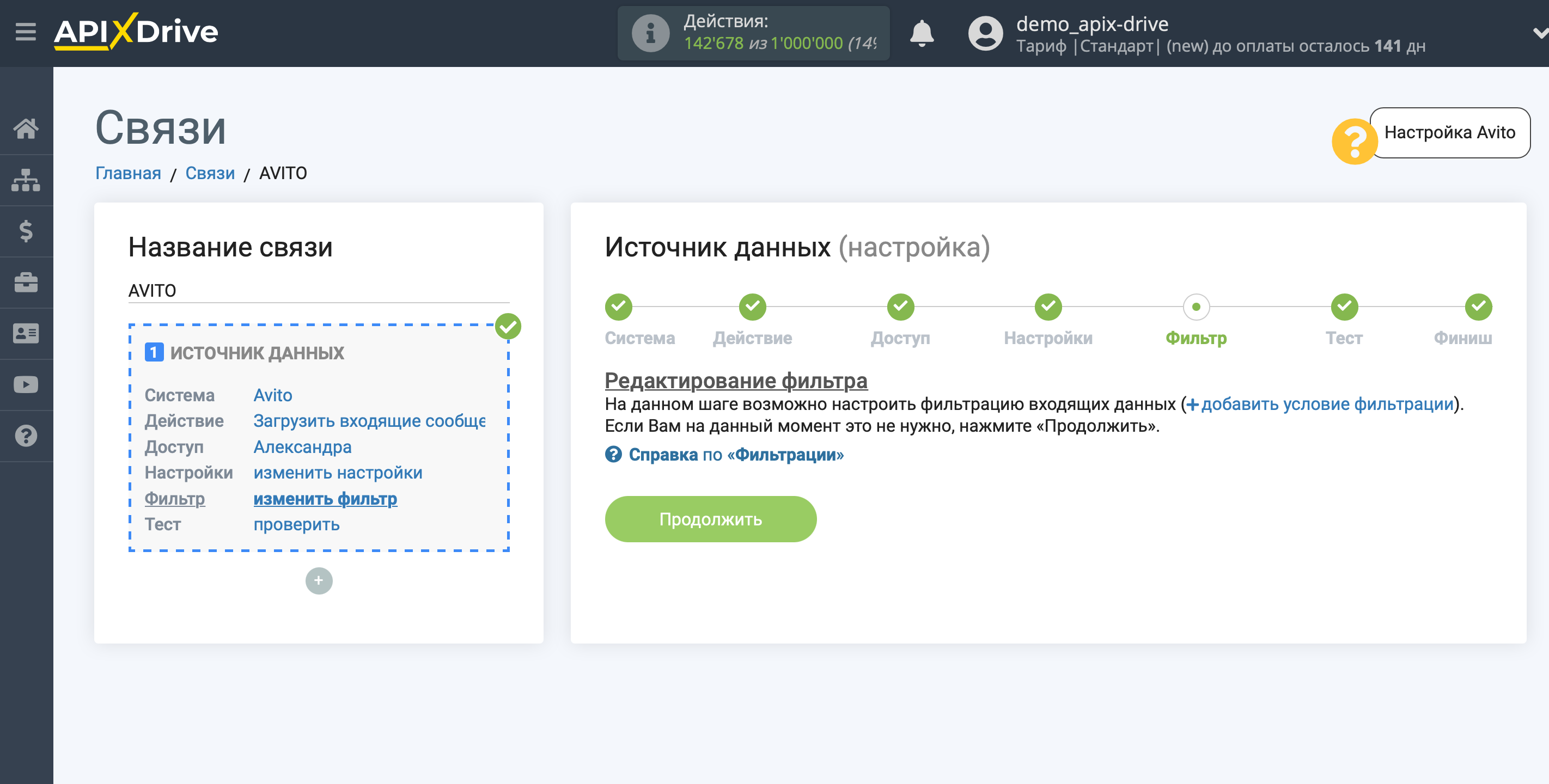Open the Avito system link
Screen dimensions: 1549x784
pyautogui.click(x=272, y=395)
